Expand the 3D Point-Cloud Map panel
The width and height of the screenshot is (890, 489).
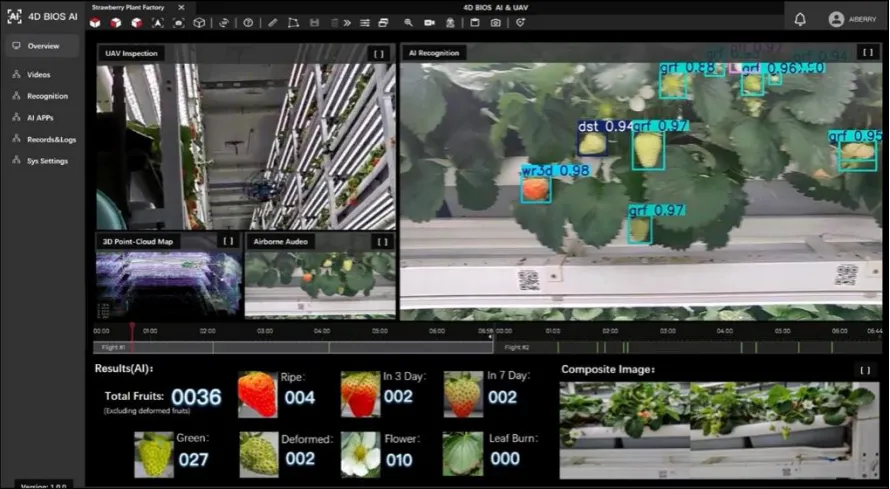point(228,241)
